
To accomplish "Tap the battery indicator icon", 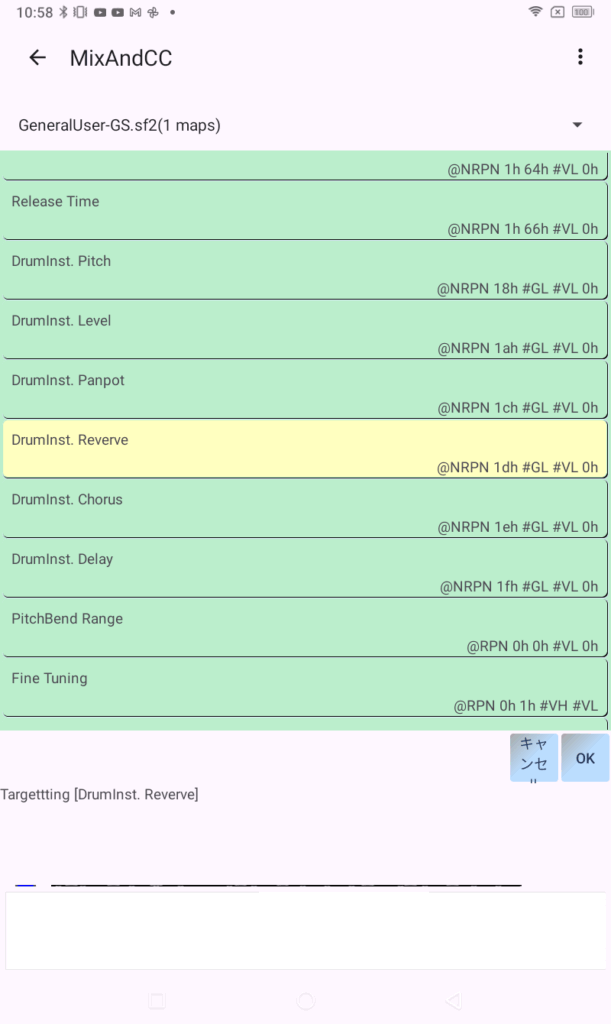I will [x=584, y=12].
